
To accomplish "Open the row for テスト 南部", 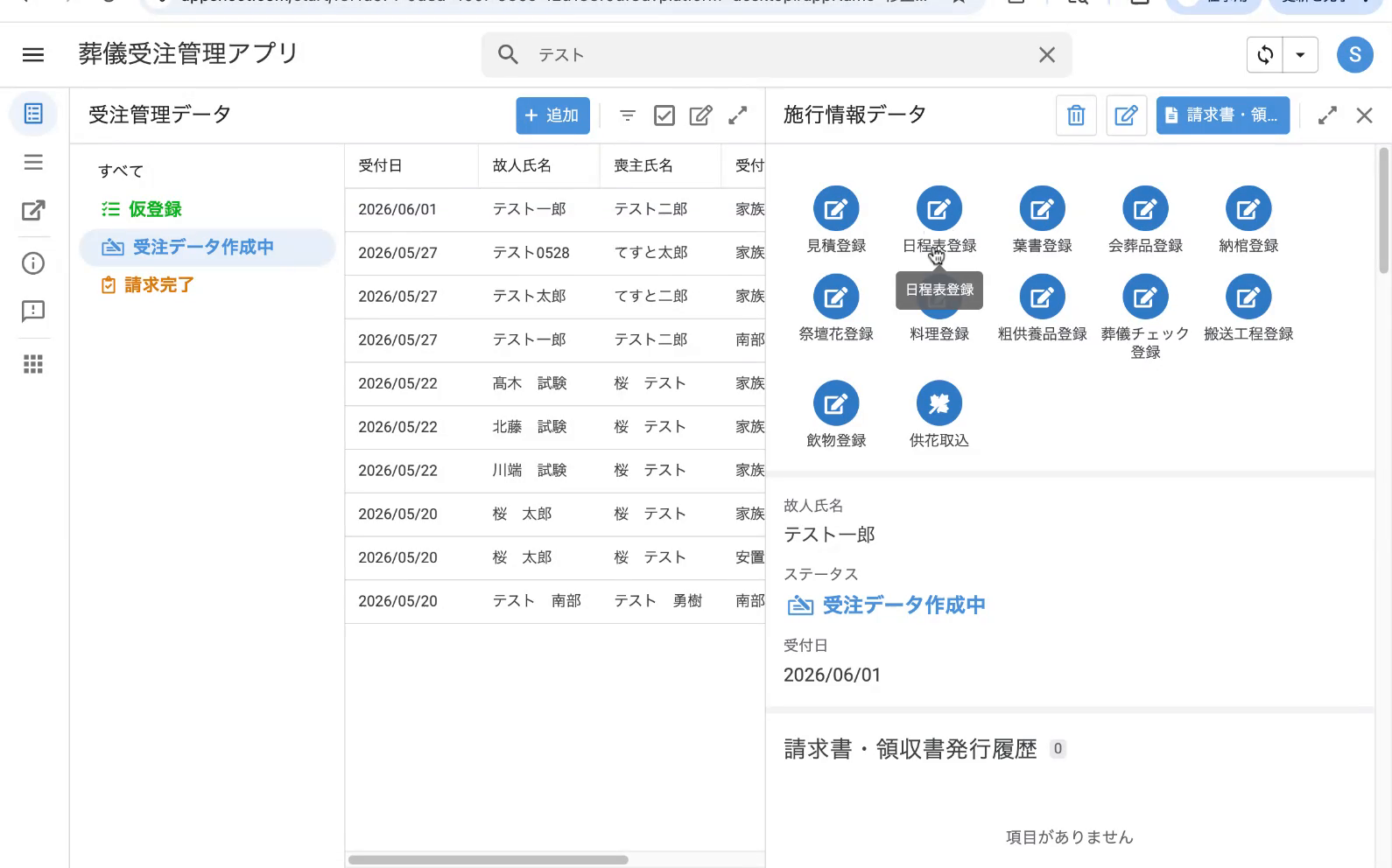I will [x=555, y=601].
